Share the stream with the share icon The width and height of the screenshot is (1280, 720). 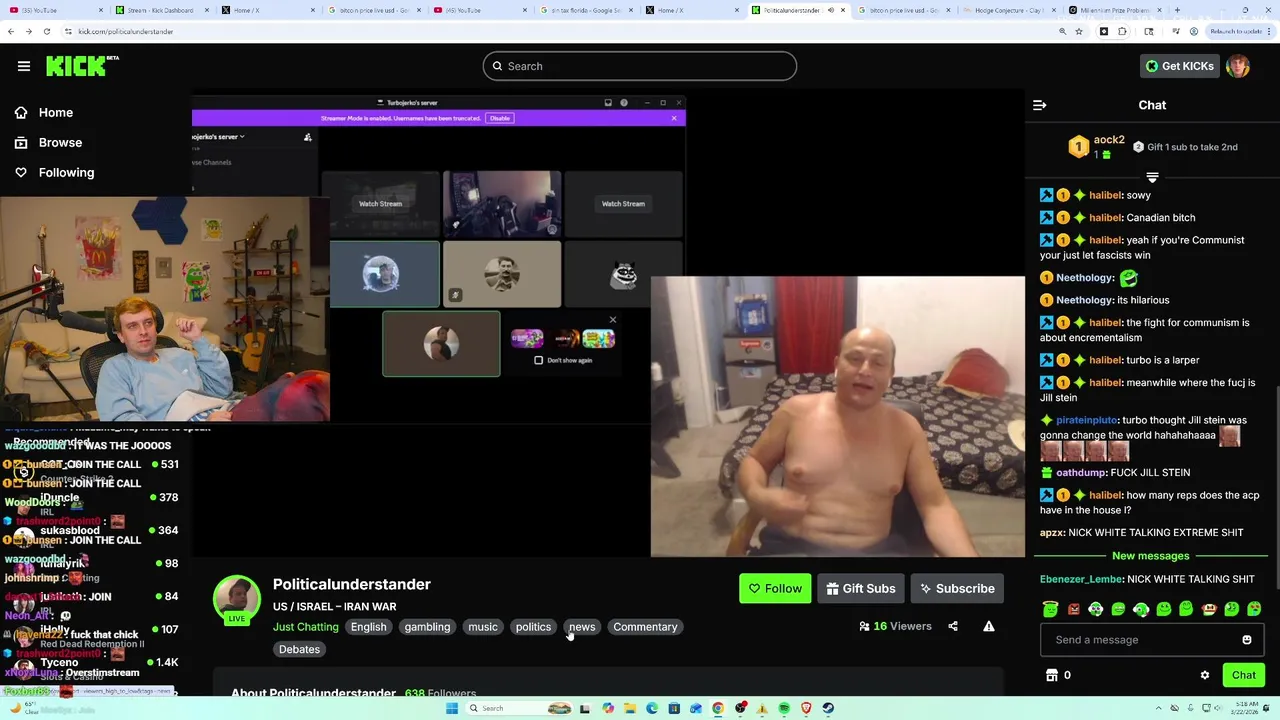(953, 627)
